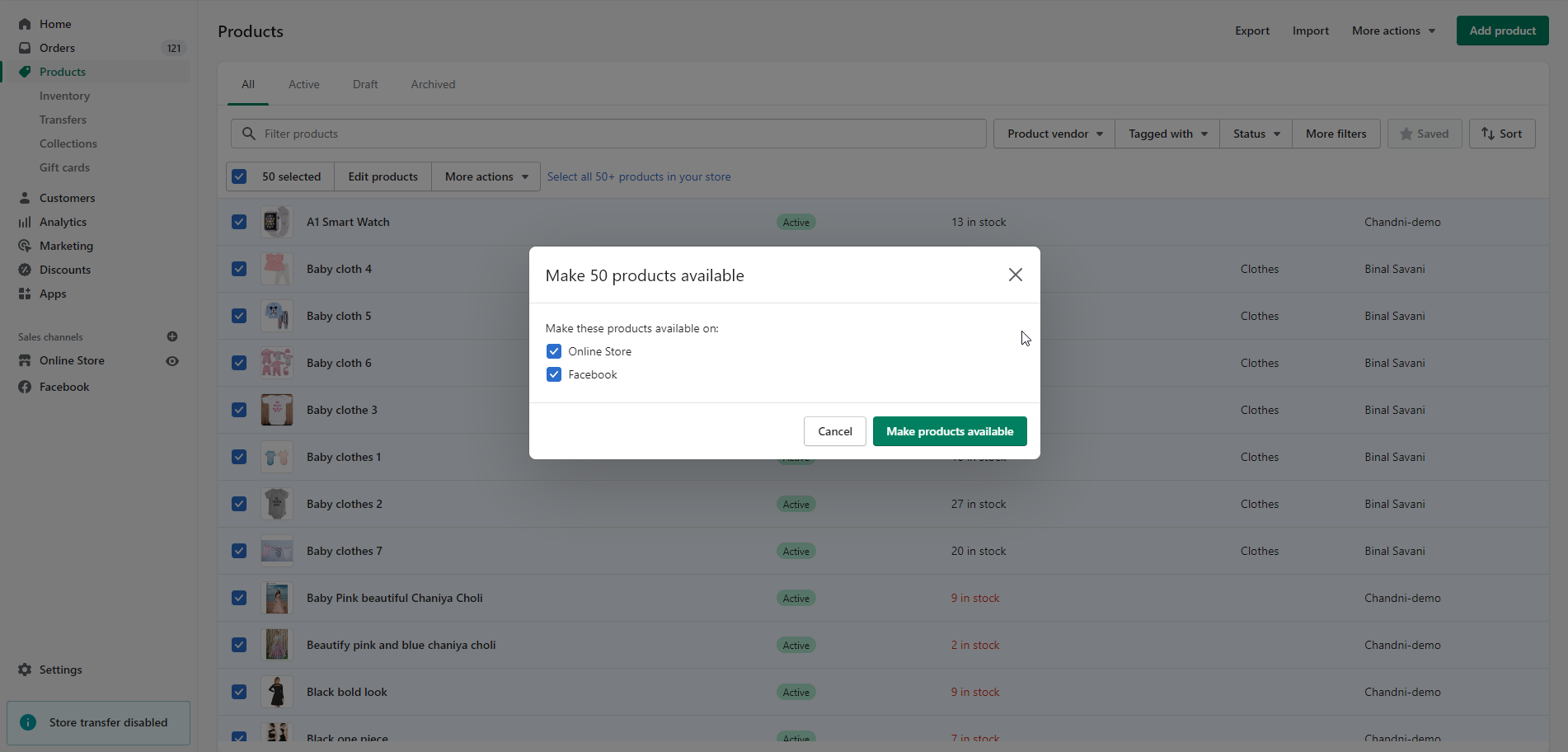Screen dimensions: 1568x752
Task: Deselect the A1 Smart Watch checkbox
Action: pyautogui.click(x=239, y=222)
